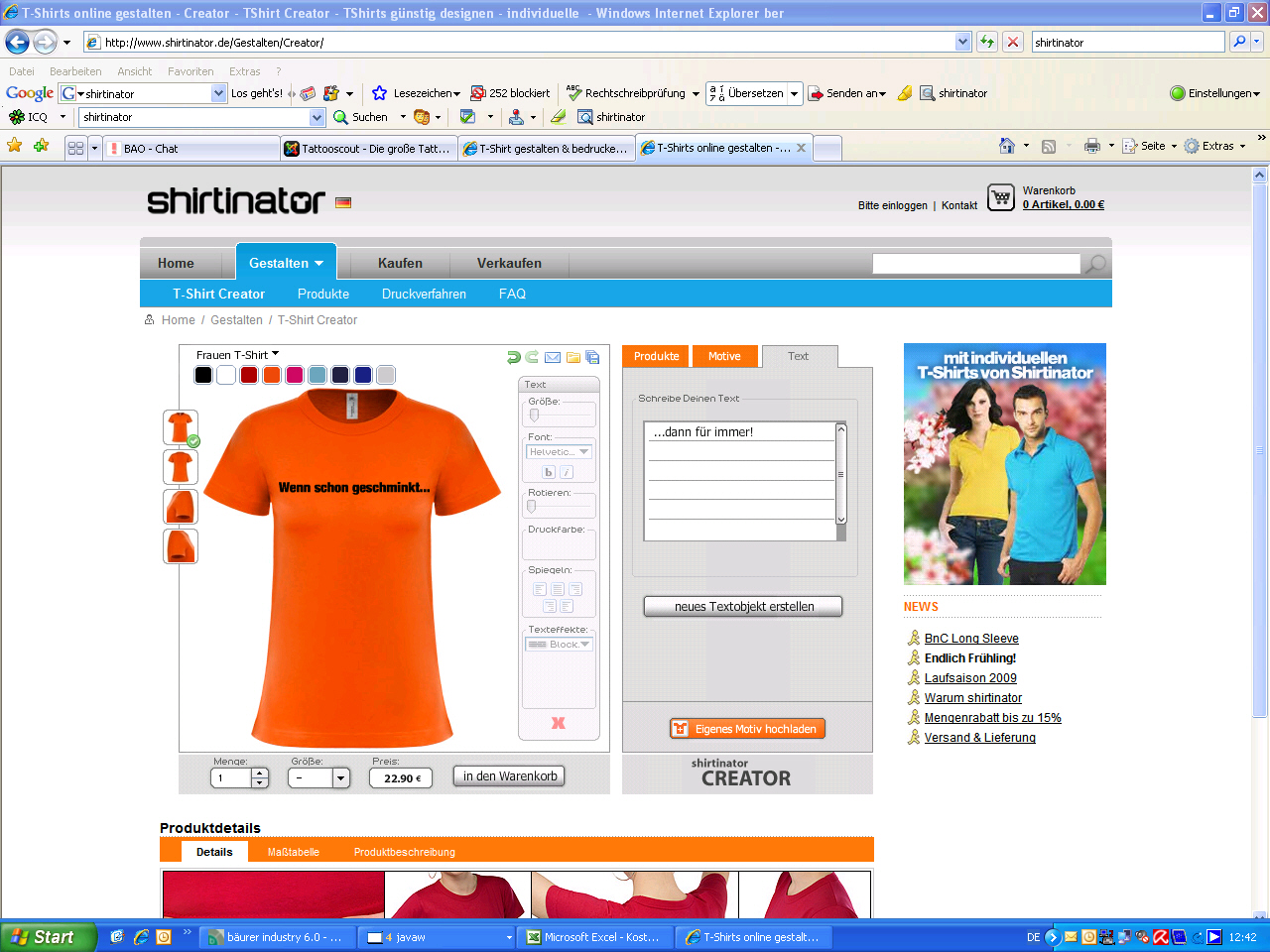Print the page using printer icon
Screen dimensions: 1270x952
point(1092,146)
